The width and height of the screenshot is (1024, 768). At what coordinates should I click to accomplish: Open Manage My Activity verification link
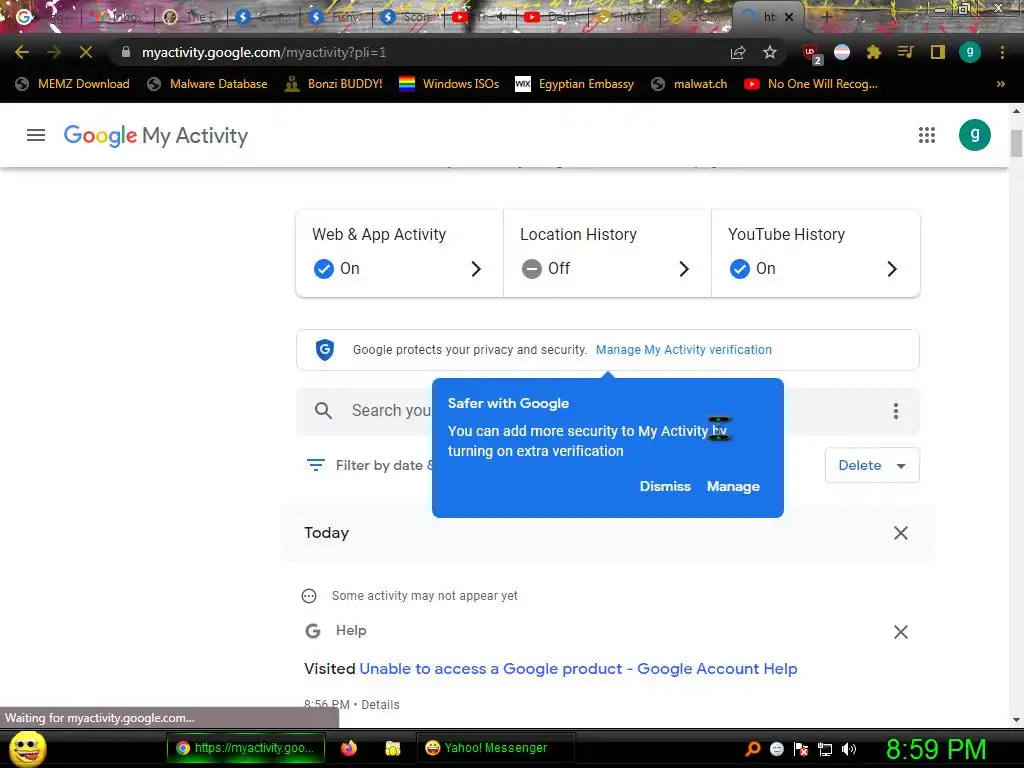coord(684,349)
